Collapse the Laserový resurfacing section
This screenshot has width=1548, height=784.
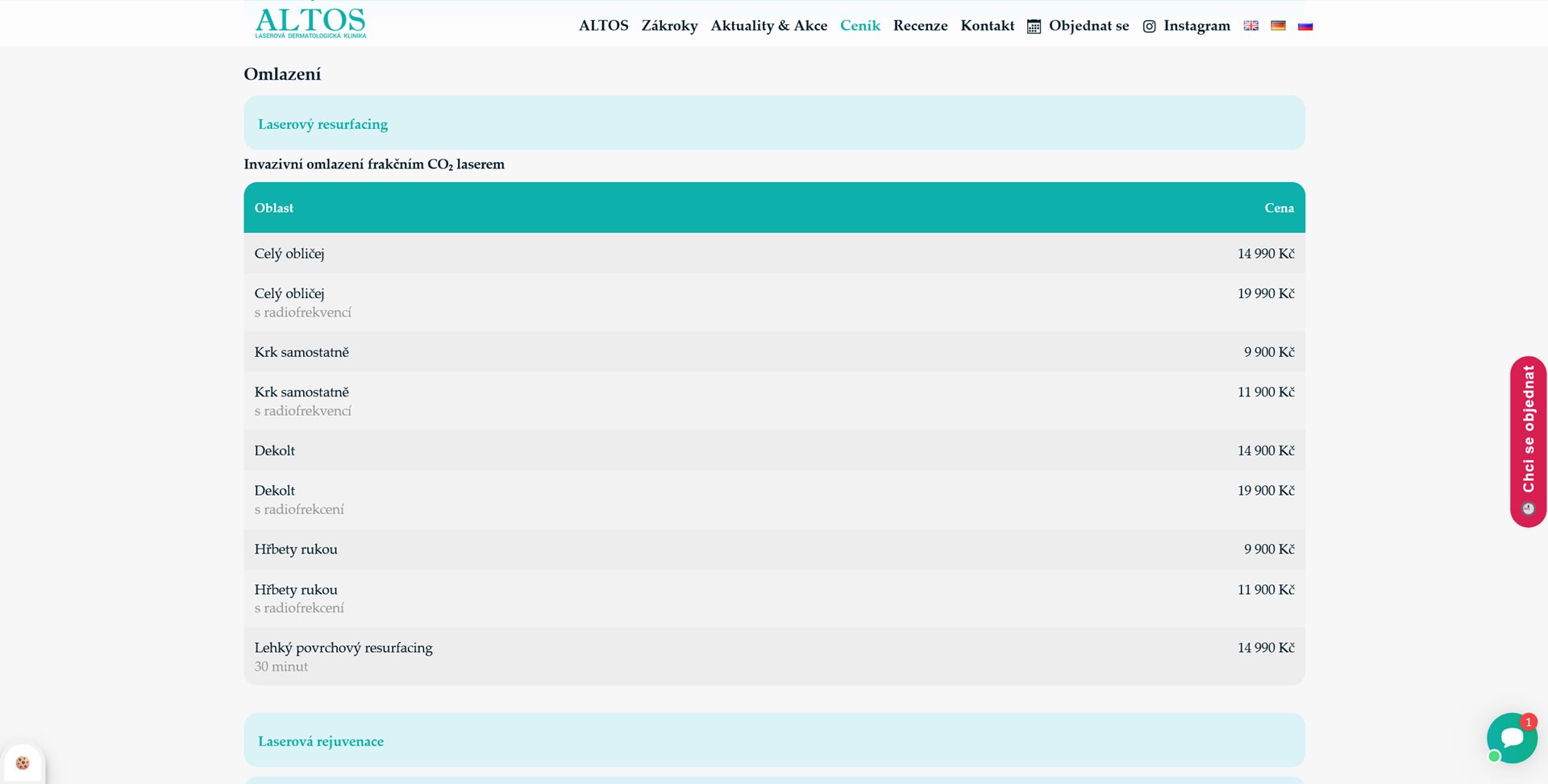774,123
